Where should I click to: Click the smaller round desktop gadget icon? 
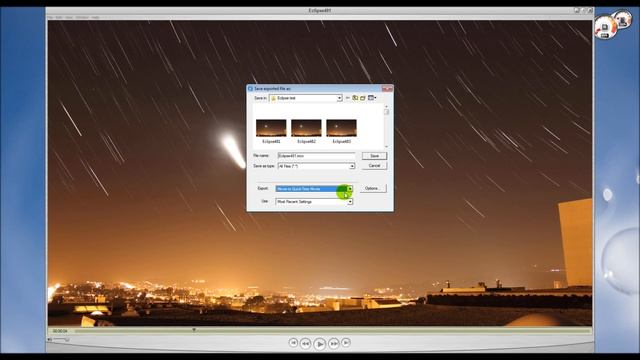[x=624, y=20]
